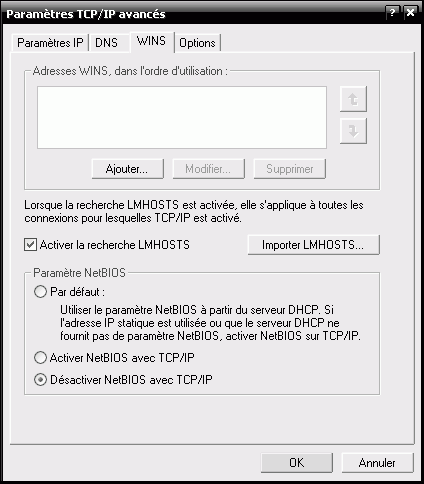Click the move down arrow button
This screenshot has height=484, width=424.
(353, 131)
